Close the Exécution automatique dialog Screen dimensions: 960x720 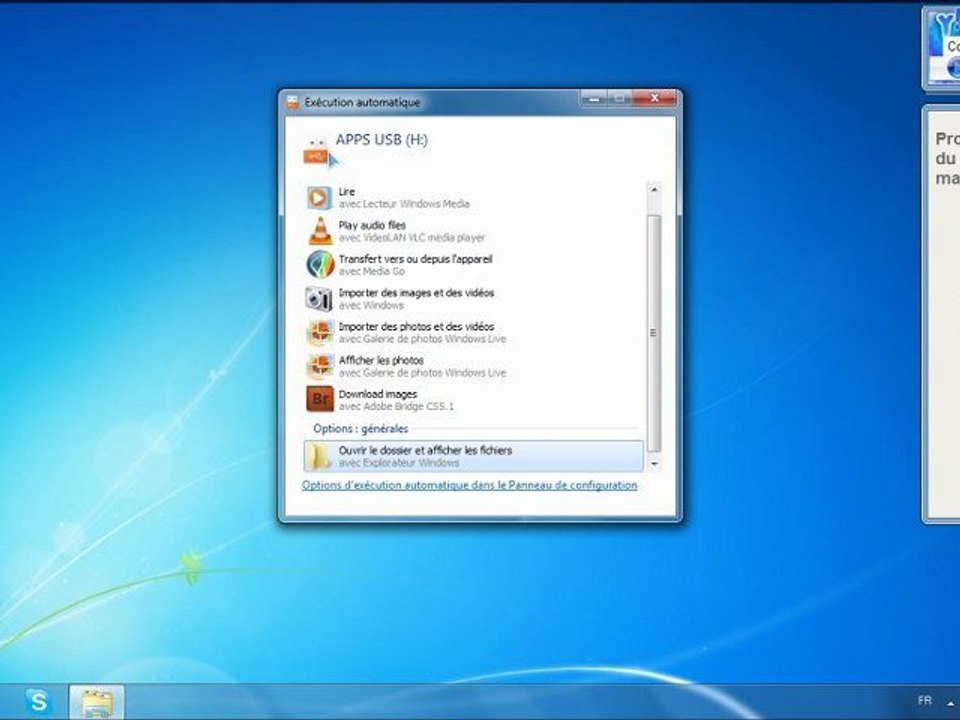654,98
